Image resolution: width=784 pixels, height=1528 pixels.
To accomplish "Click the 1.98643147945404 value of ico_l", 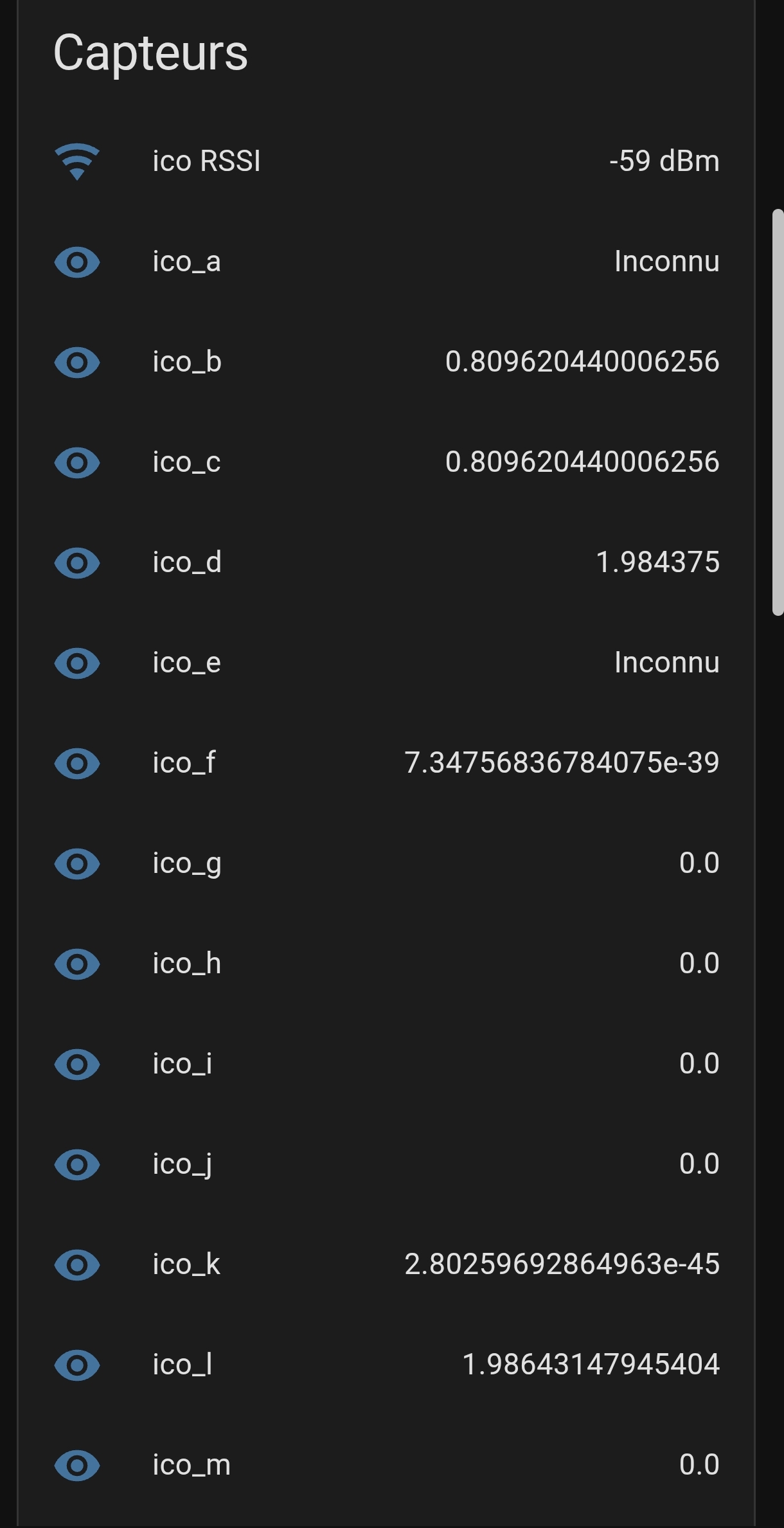I will 591,1365.
